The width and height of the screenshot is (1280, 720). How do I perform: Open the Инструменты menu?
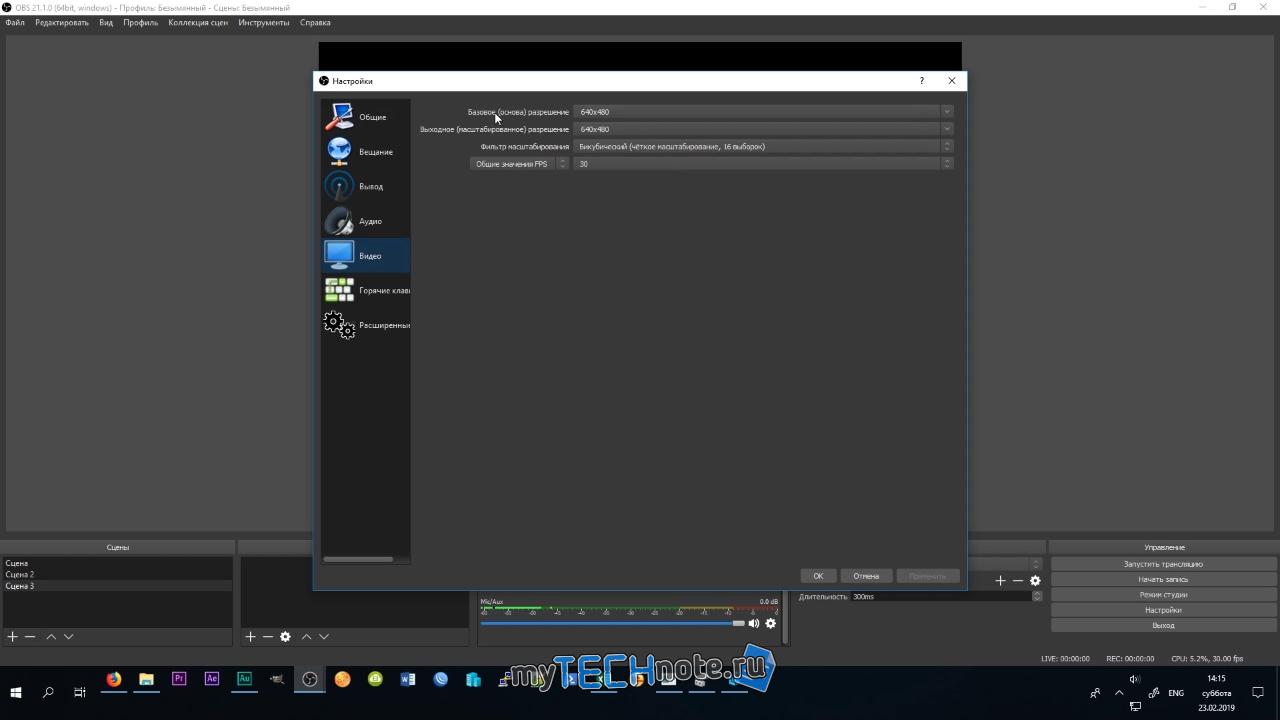click(264, 22)
